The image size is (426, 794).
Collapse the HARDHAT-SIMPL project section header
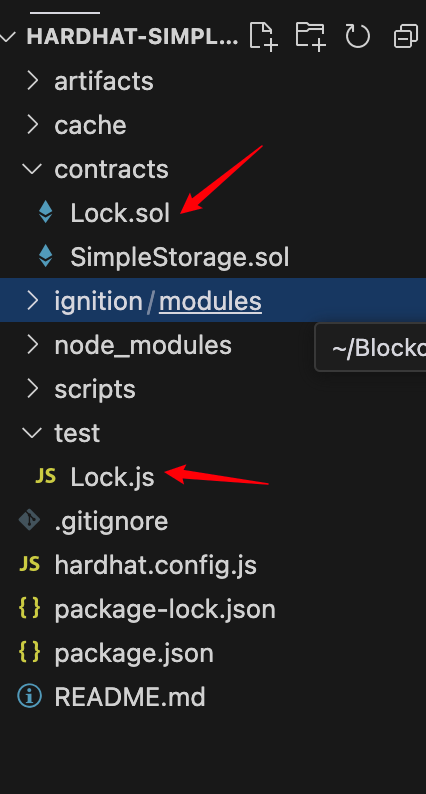(x=8, y=36)
